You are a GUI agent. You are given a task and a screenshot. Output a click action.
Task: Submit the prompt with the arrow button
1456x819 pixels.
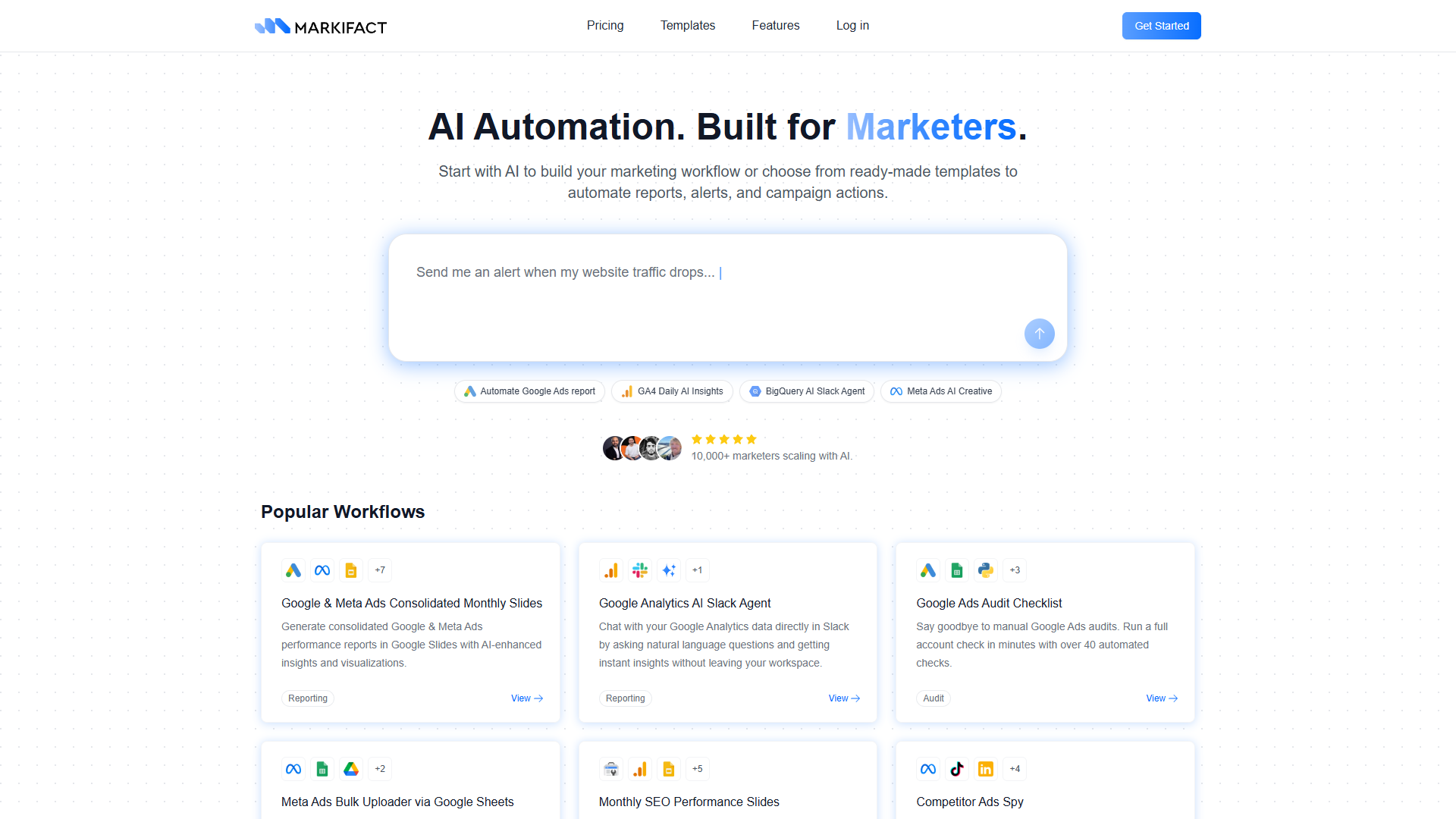tap(1040, 334)
